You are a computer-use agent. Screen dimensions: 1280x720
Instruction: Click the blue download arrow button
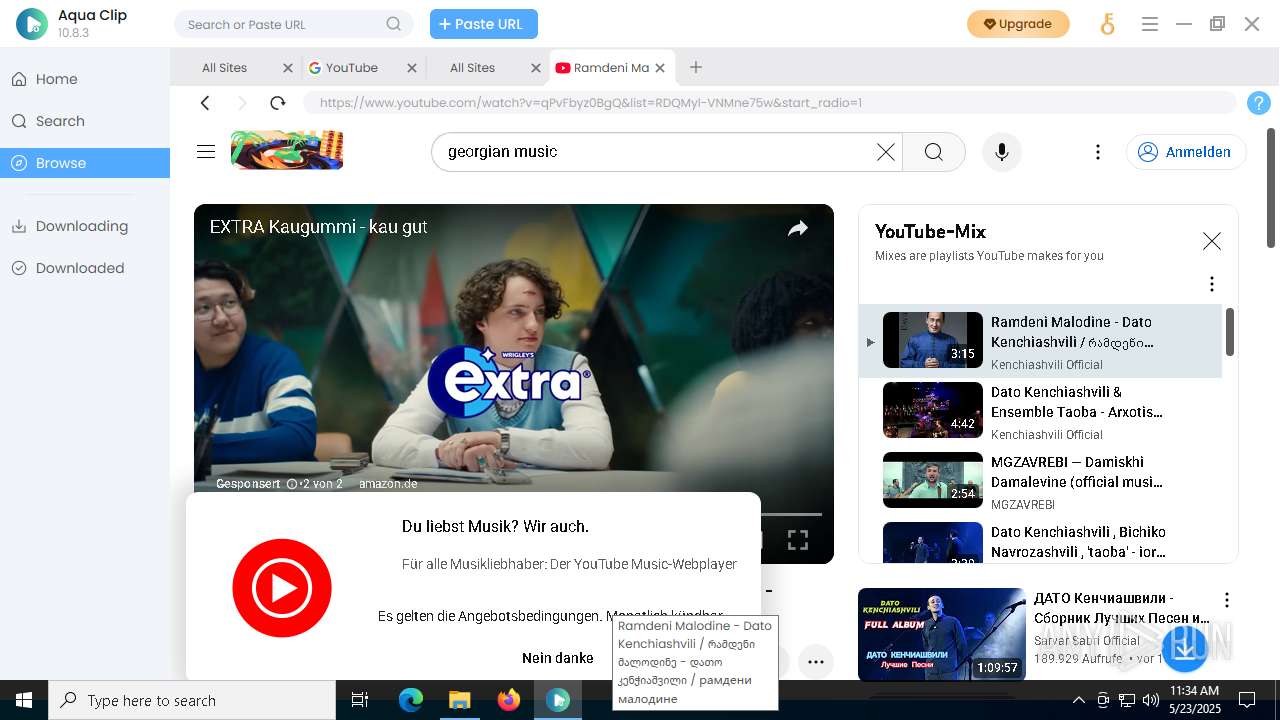(x=1183, y=648)
